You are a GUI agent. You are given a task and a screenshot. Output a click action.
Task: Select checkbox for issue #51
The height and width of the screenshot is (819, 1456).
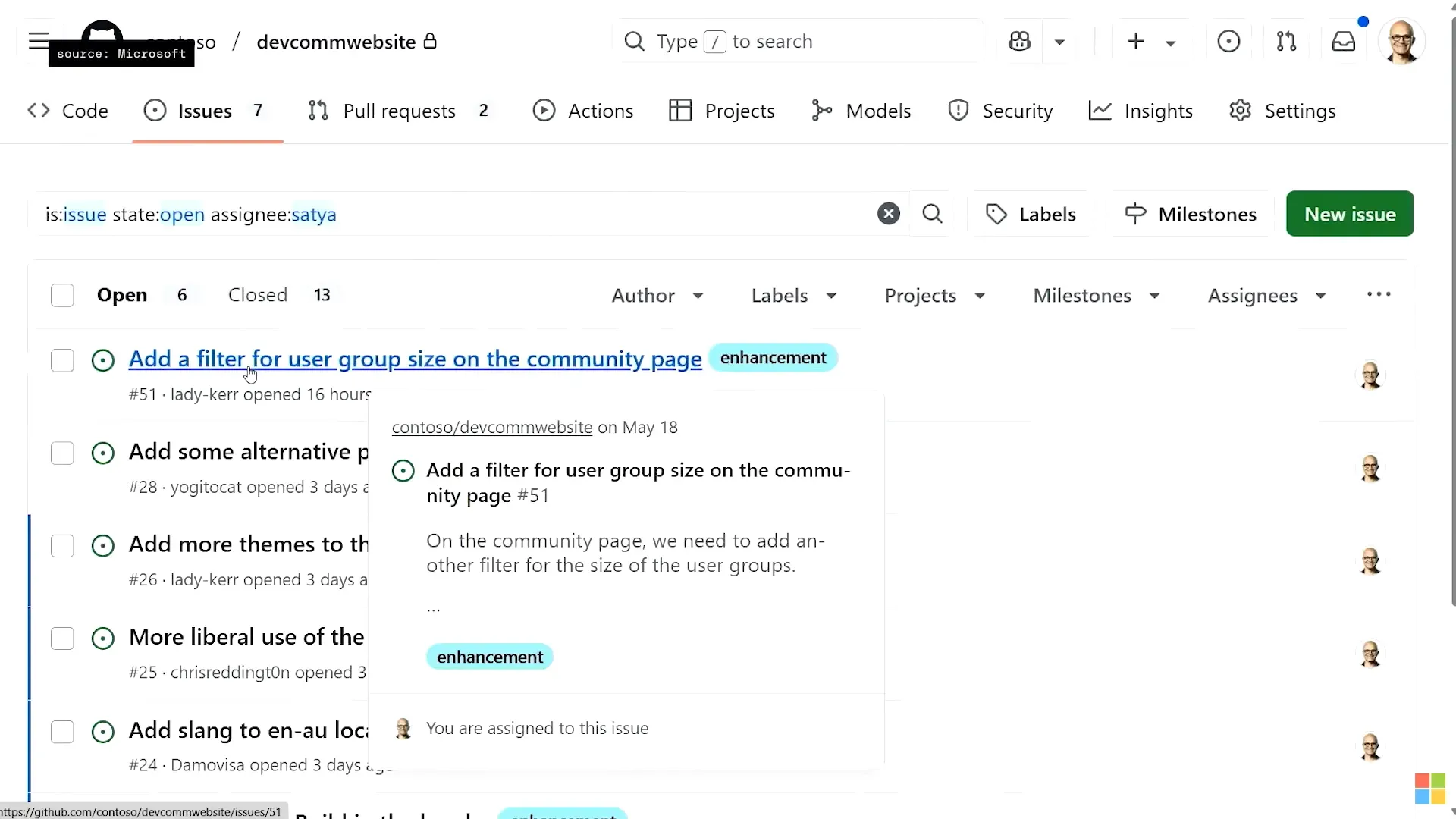[x=62, y=360]
